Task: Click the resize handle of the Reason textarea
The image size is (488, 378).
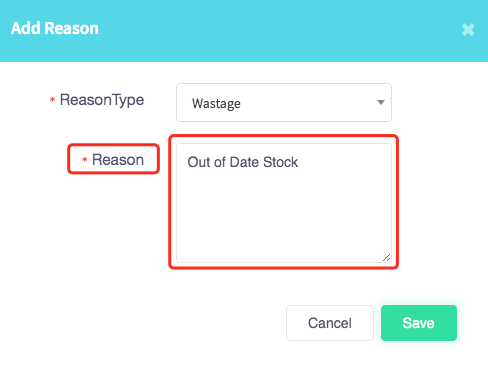Action: pyautogui.click(x=387, y=258)
